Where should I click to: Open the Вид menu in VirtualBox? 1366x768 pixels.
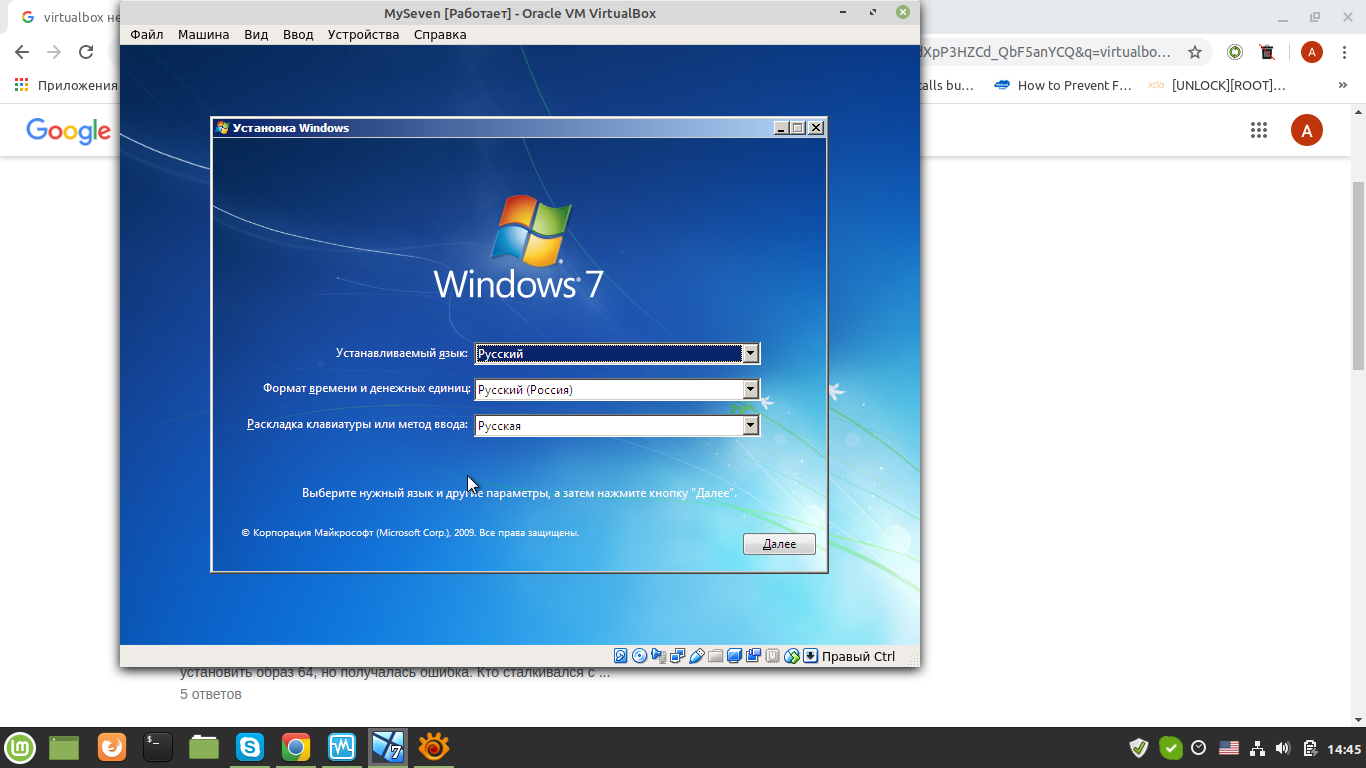[x=256, y=34]
